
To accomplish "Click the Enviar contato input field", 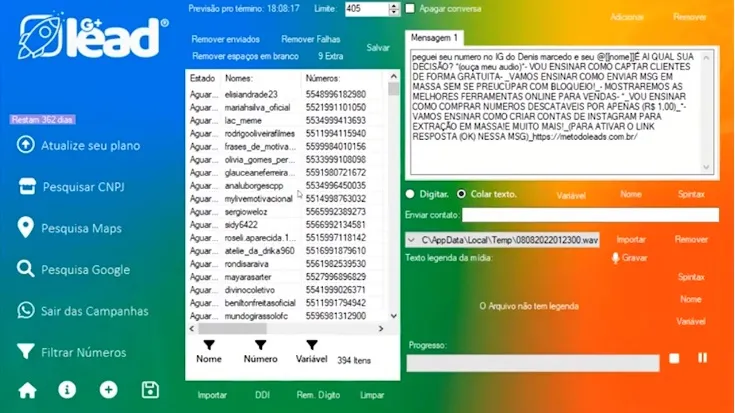I will [x=590, y=215].
